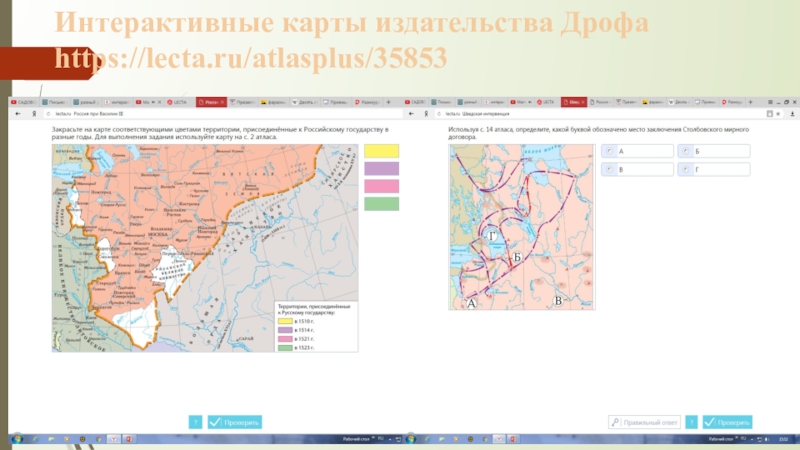
Task: Select answer option Б
Action: [712, 150]
